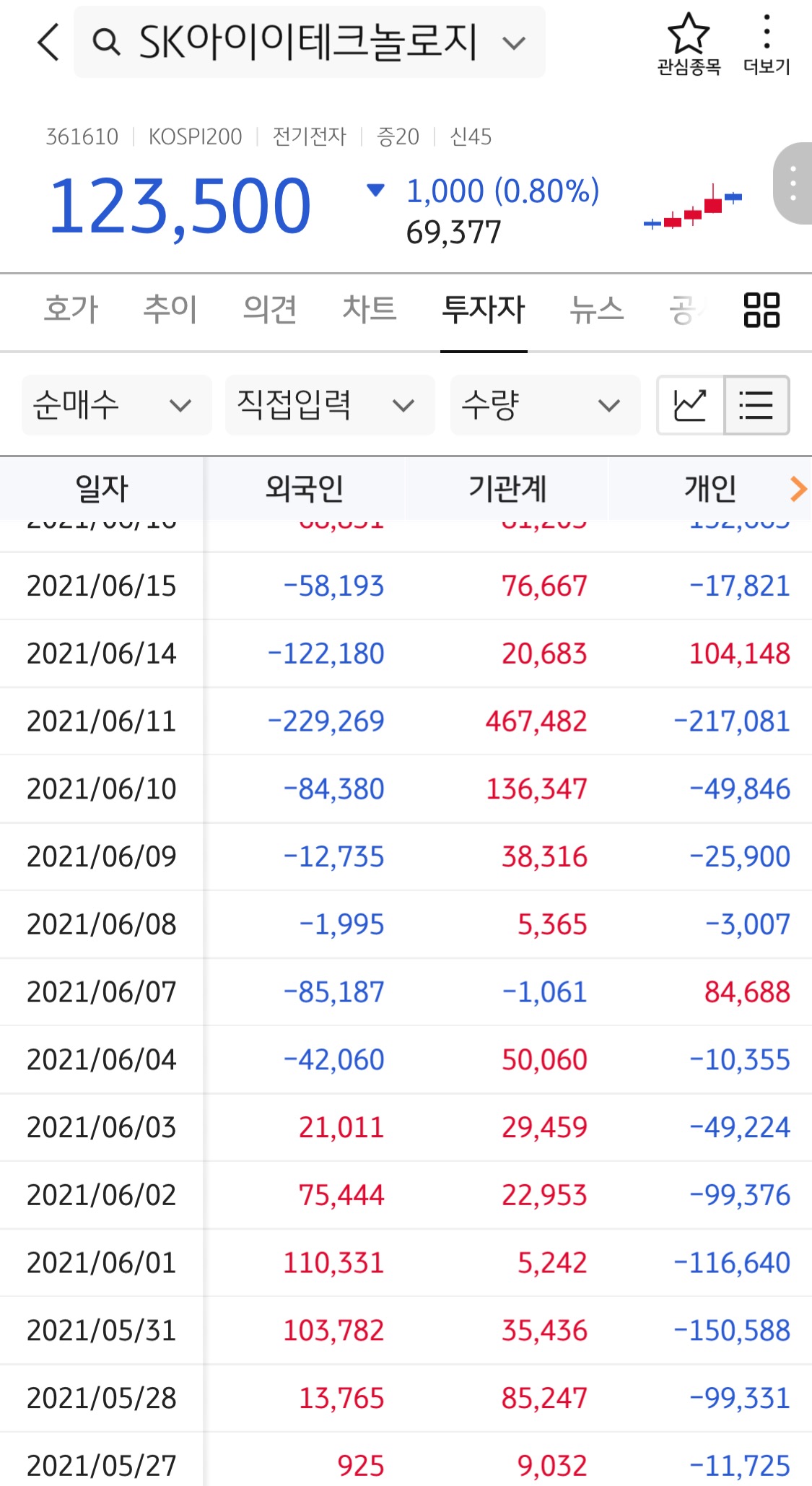Image resolution: width=812 pixels, height=1486 pixels.
Task: Open the tab grid menu icon
Action: coord(761,310)
